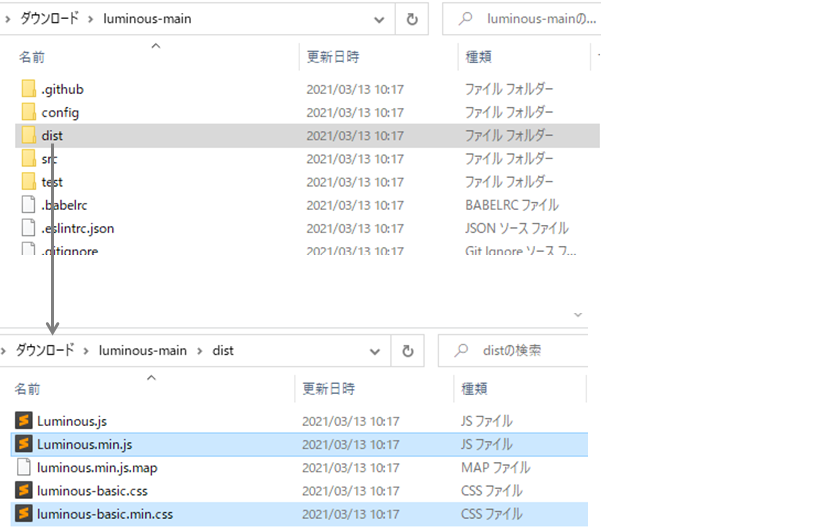
Task: Expand chevron after luminous-main in dist address bar
Action: point(200,351)
